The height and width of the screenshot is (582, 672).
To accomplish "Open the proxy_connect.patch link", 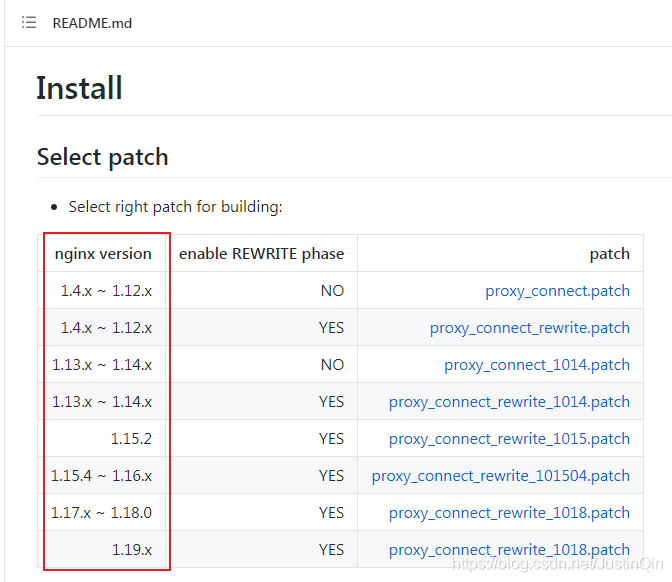I will 557,291.
